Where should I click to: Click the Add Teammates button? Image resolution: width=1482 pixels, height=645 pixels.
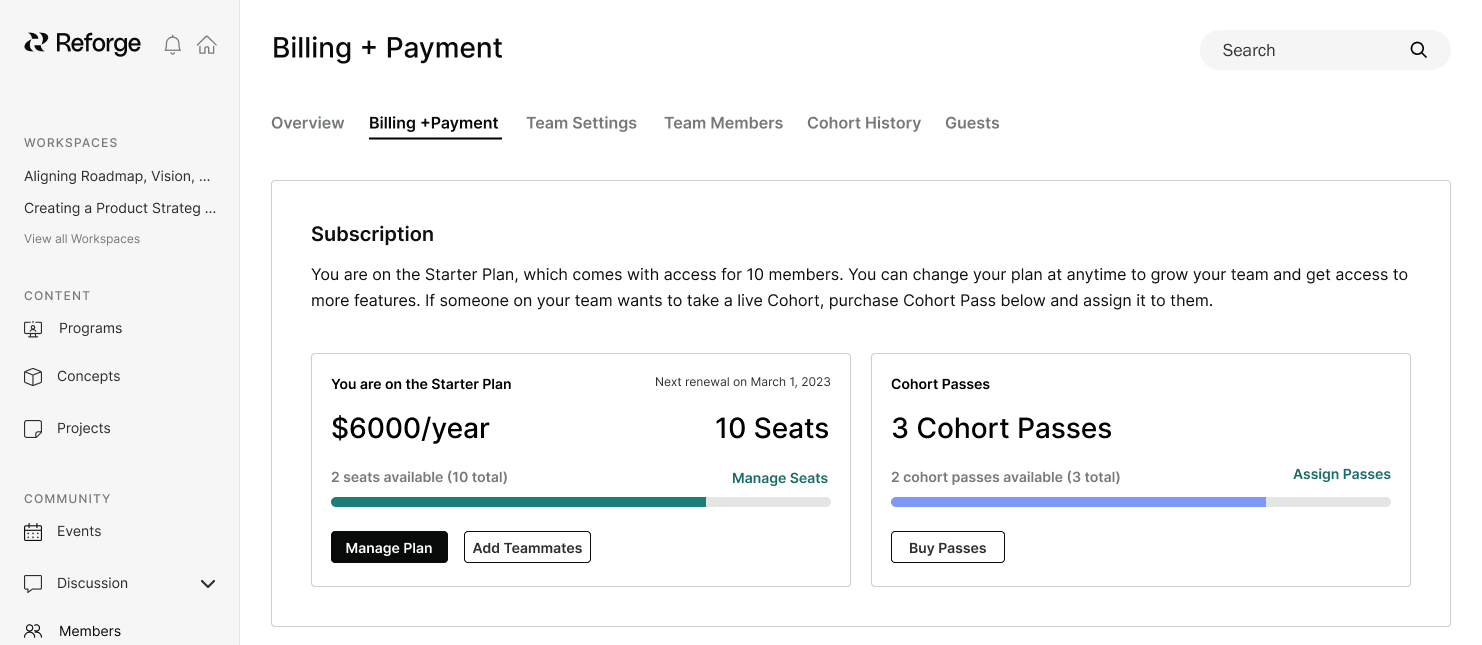(x=527, y=547)
